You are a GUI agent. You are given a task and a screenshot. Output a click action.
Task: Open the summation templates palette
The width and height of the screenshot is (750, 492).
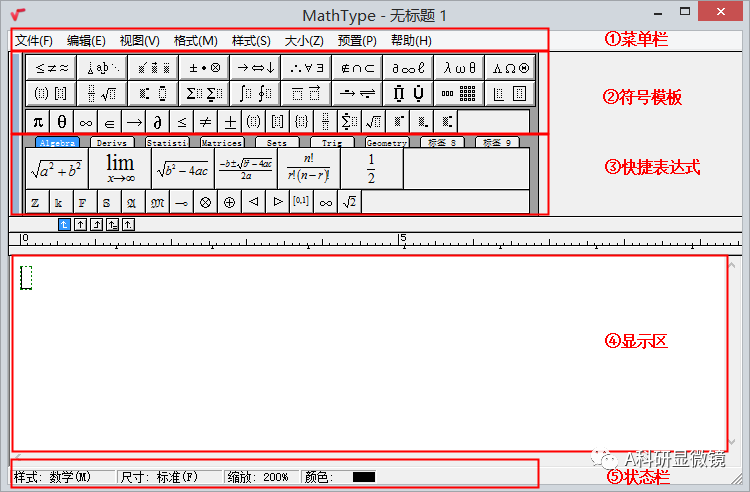point(203,94)
